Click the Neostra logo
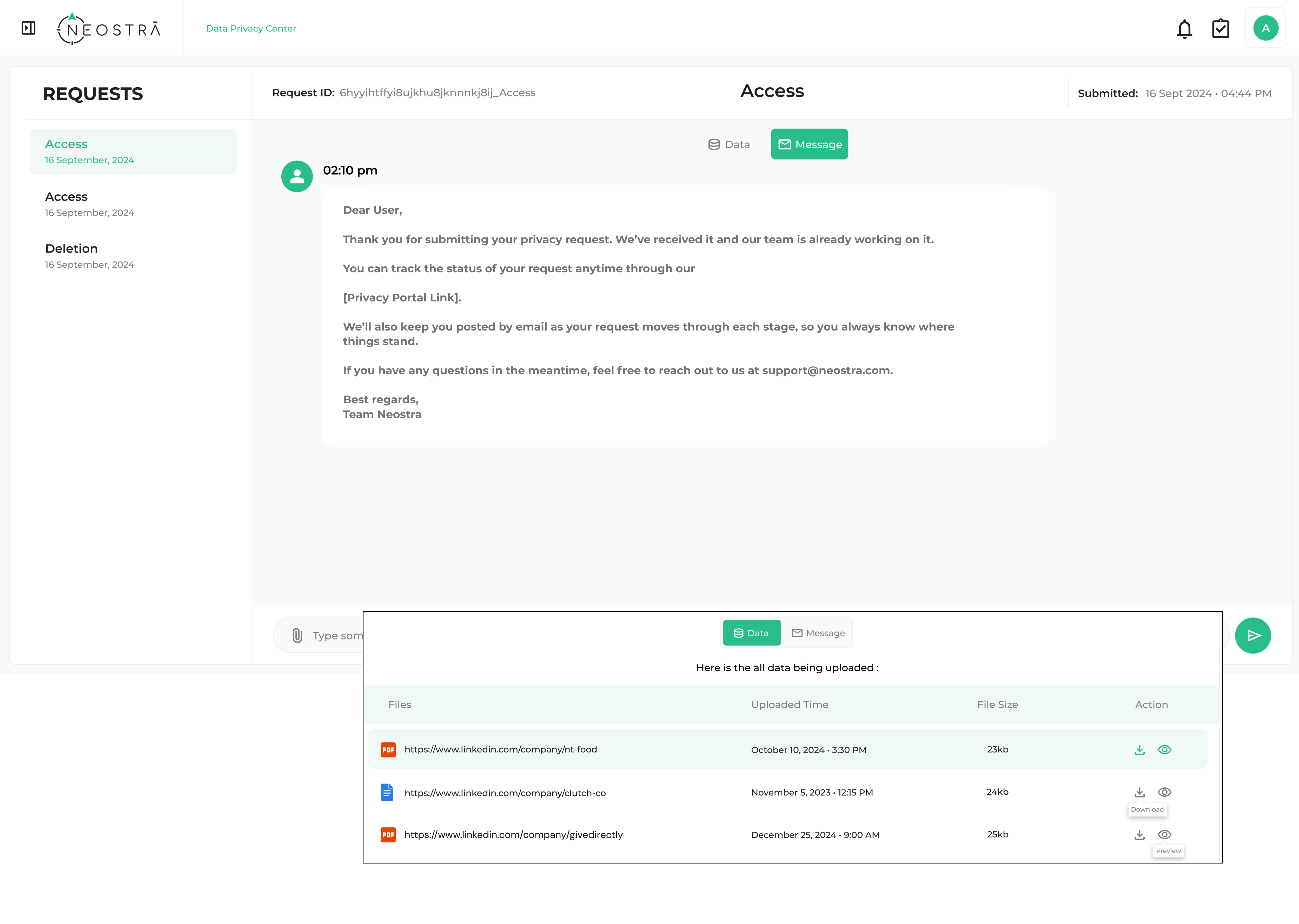The image size is (1299, 924). pos(109,28)
